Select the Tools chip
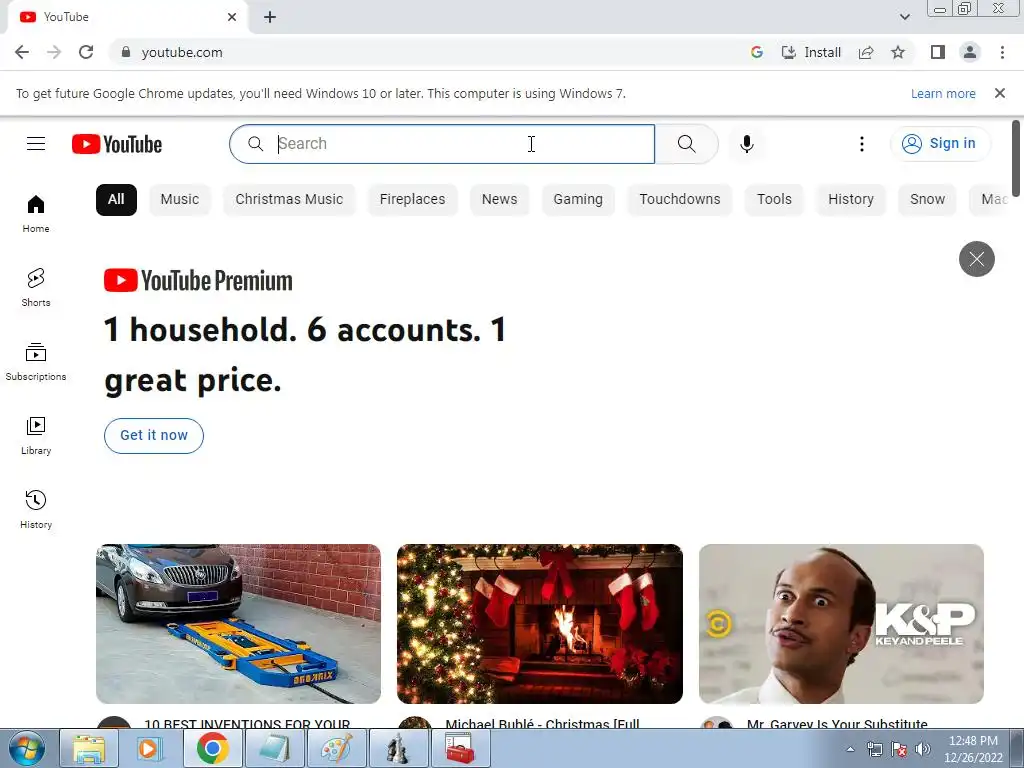Screen dimensions: 1024x768 (x=774, y=199)
